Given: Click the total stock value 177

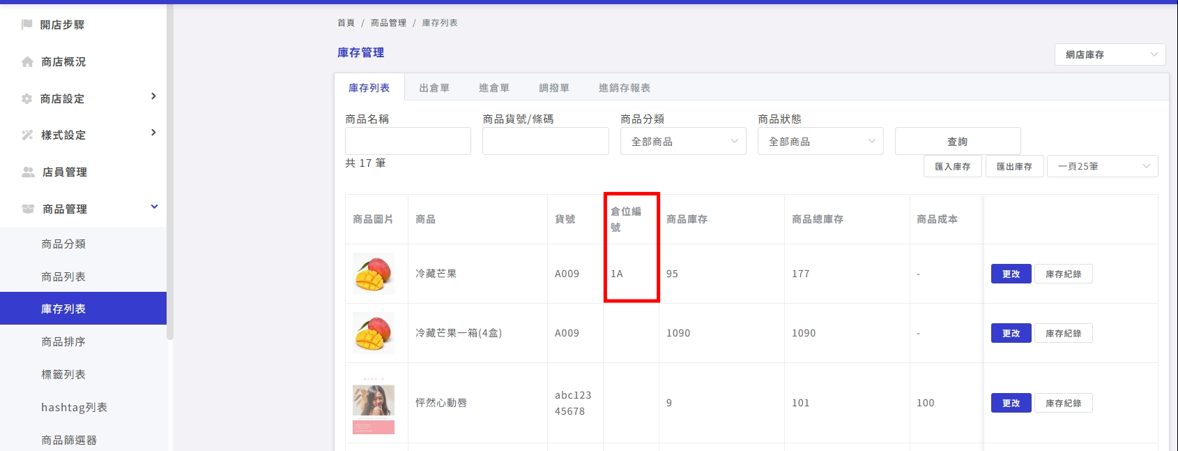Looking at the screenshot, I should coord(801,274).
